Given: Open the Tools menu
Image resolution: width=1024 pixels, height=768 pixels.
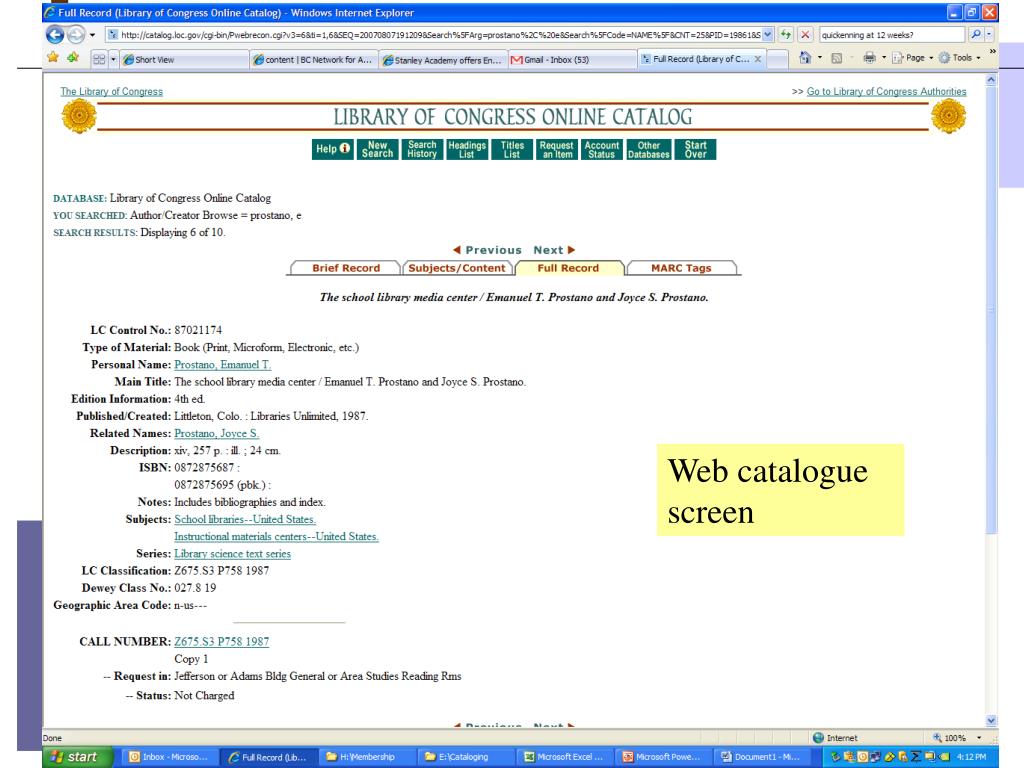Looking at the screenshot, I should coord(960,58).
